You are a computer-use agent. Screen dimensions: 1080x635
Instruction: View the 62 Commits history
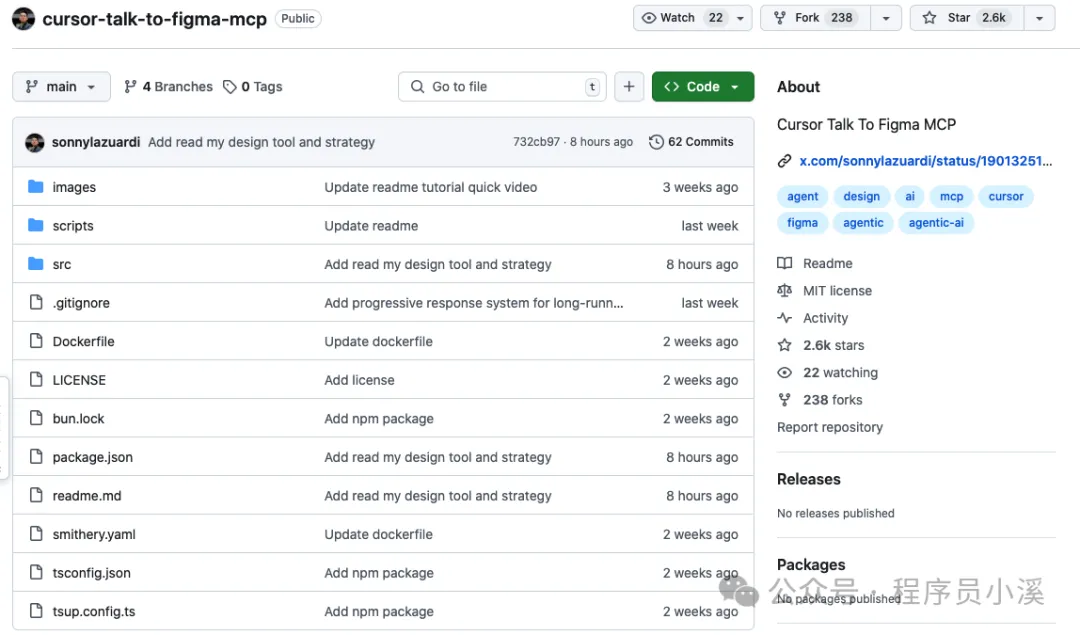click(x=692, y=142)
